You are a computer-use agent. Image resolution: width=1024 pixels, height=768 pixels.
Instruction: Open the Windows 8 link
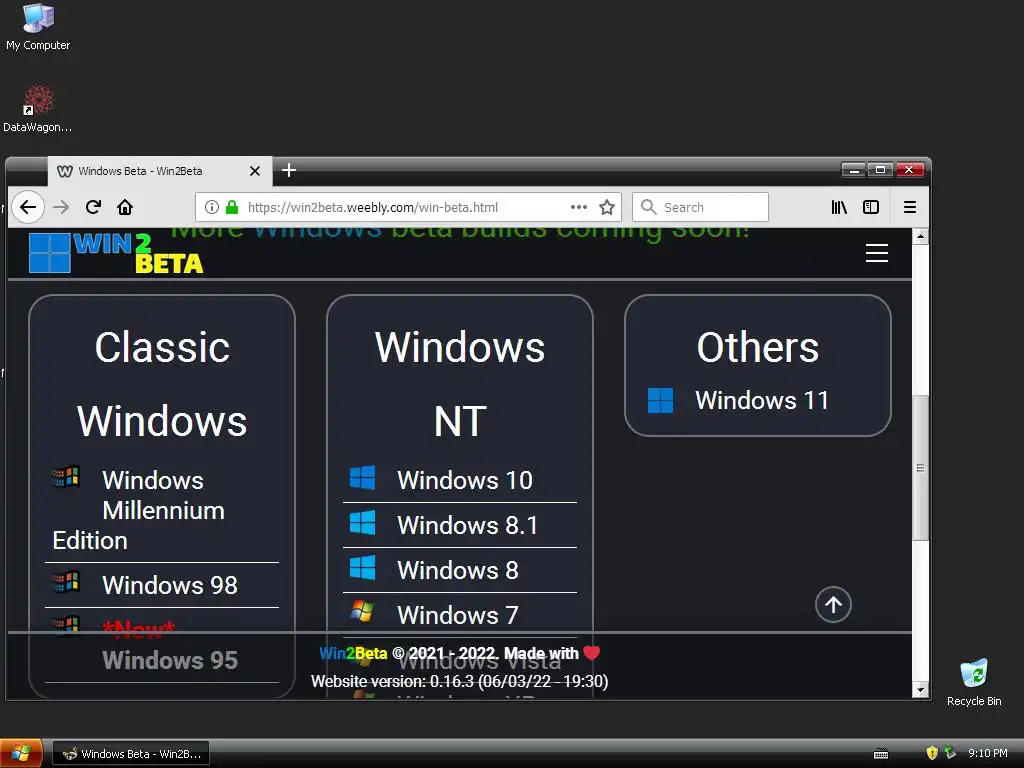coord(458,570)
